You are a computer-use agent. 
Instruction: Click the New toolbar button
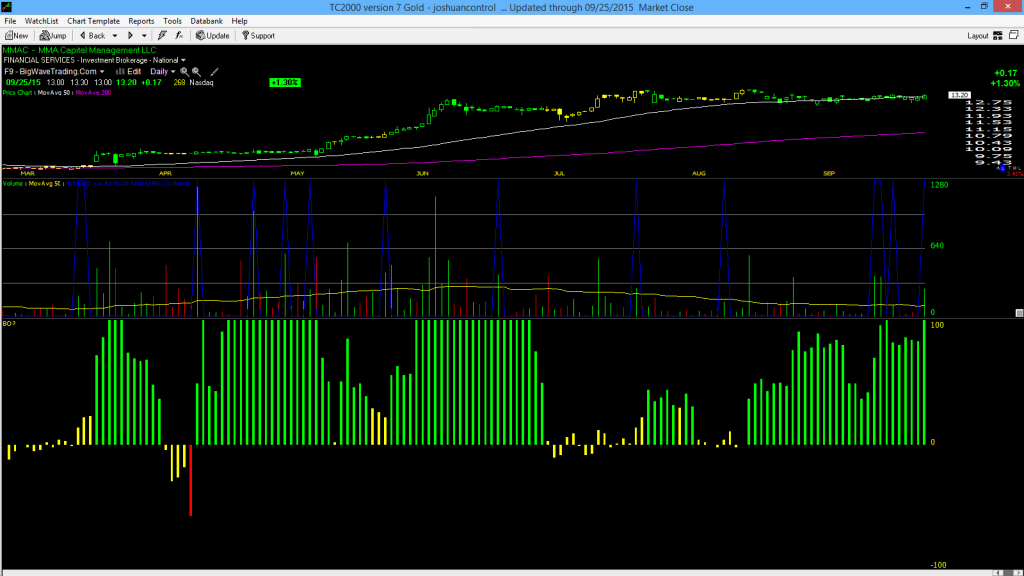(16, 36)
